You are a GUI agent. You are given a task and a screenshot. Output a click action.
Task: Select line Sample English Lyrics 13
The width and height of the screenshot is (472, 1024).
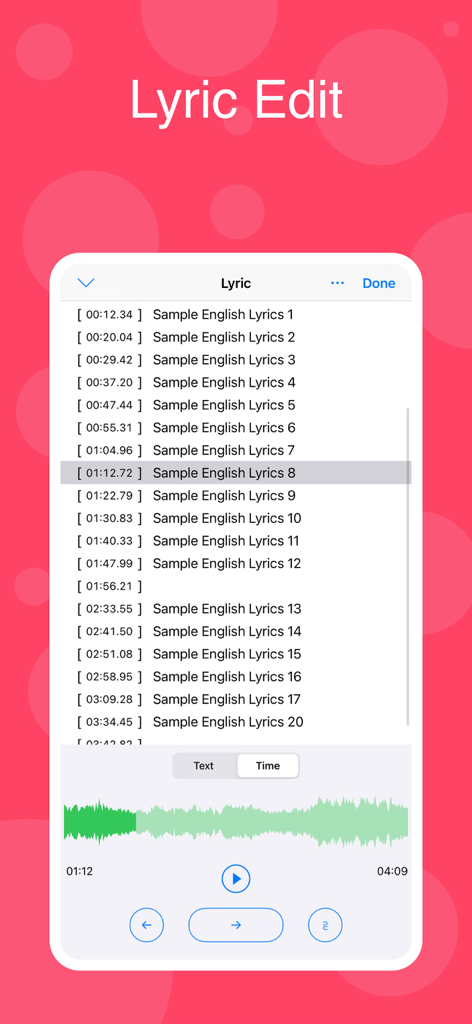(x=227, y=609)
